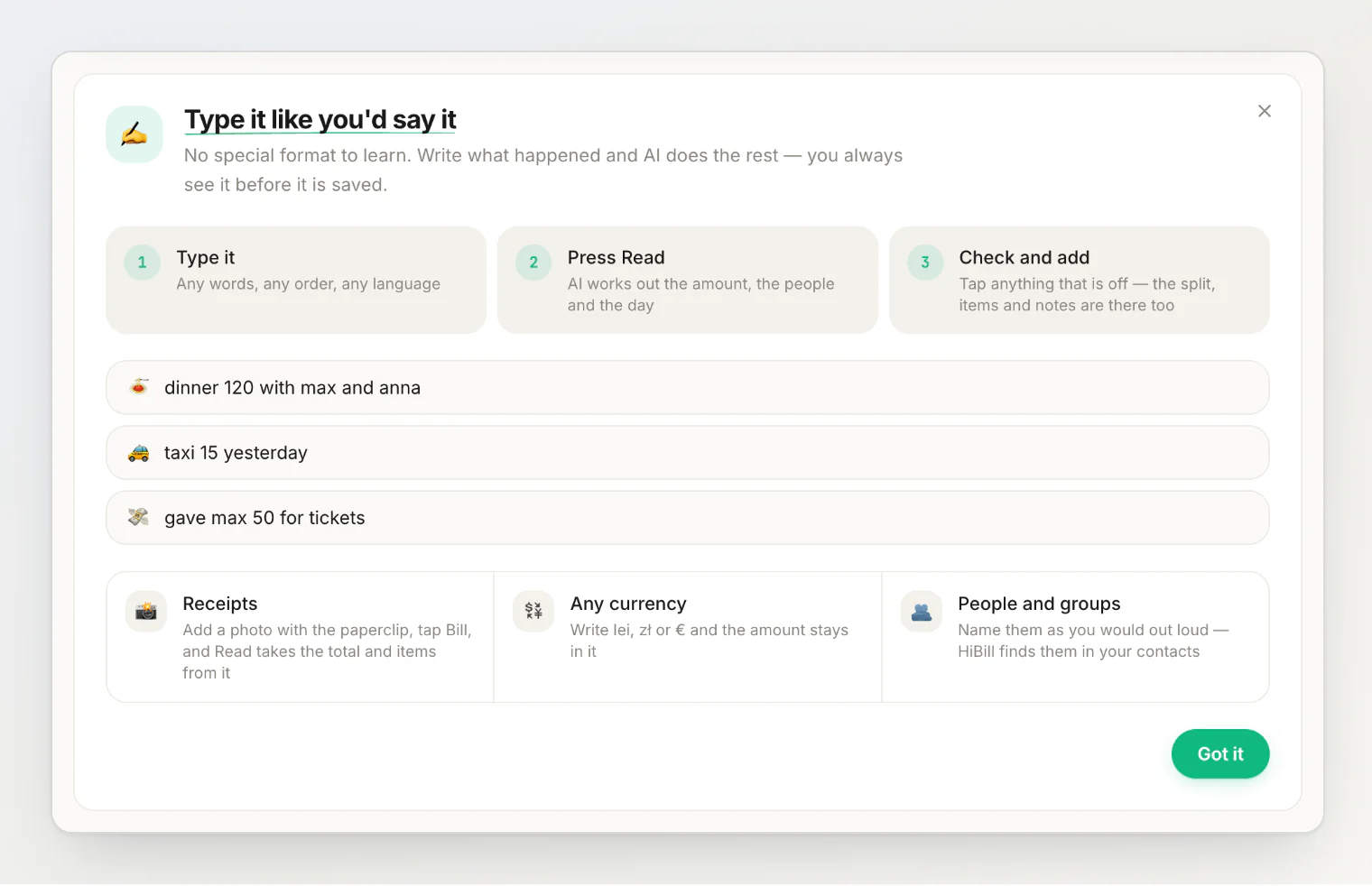Click the 'People and groups' feature title
The width and height of the screenshot is (1372, 886).
(1039, 604)
